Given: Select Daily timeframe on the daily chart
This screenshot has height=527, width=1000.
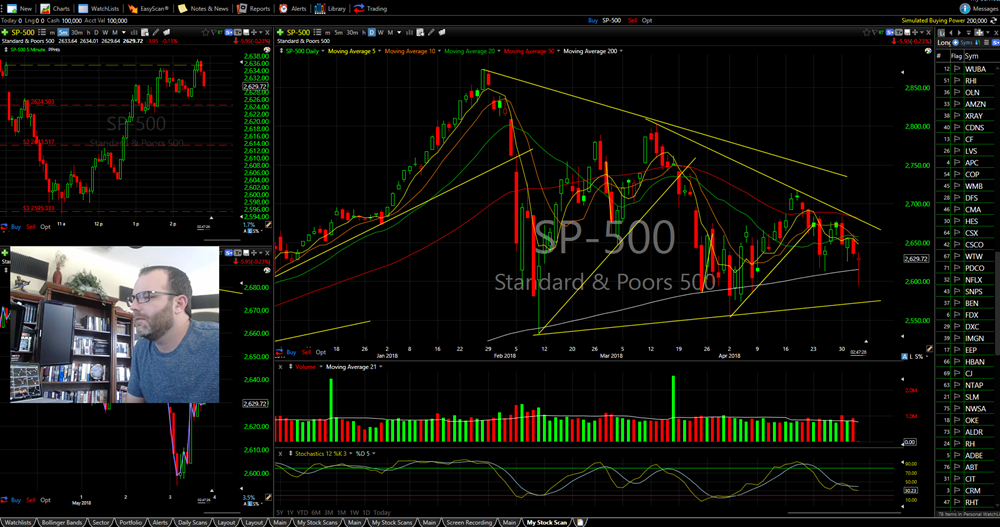Looking at the screenshot, I should [x=372, y=33].
